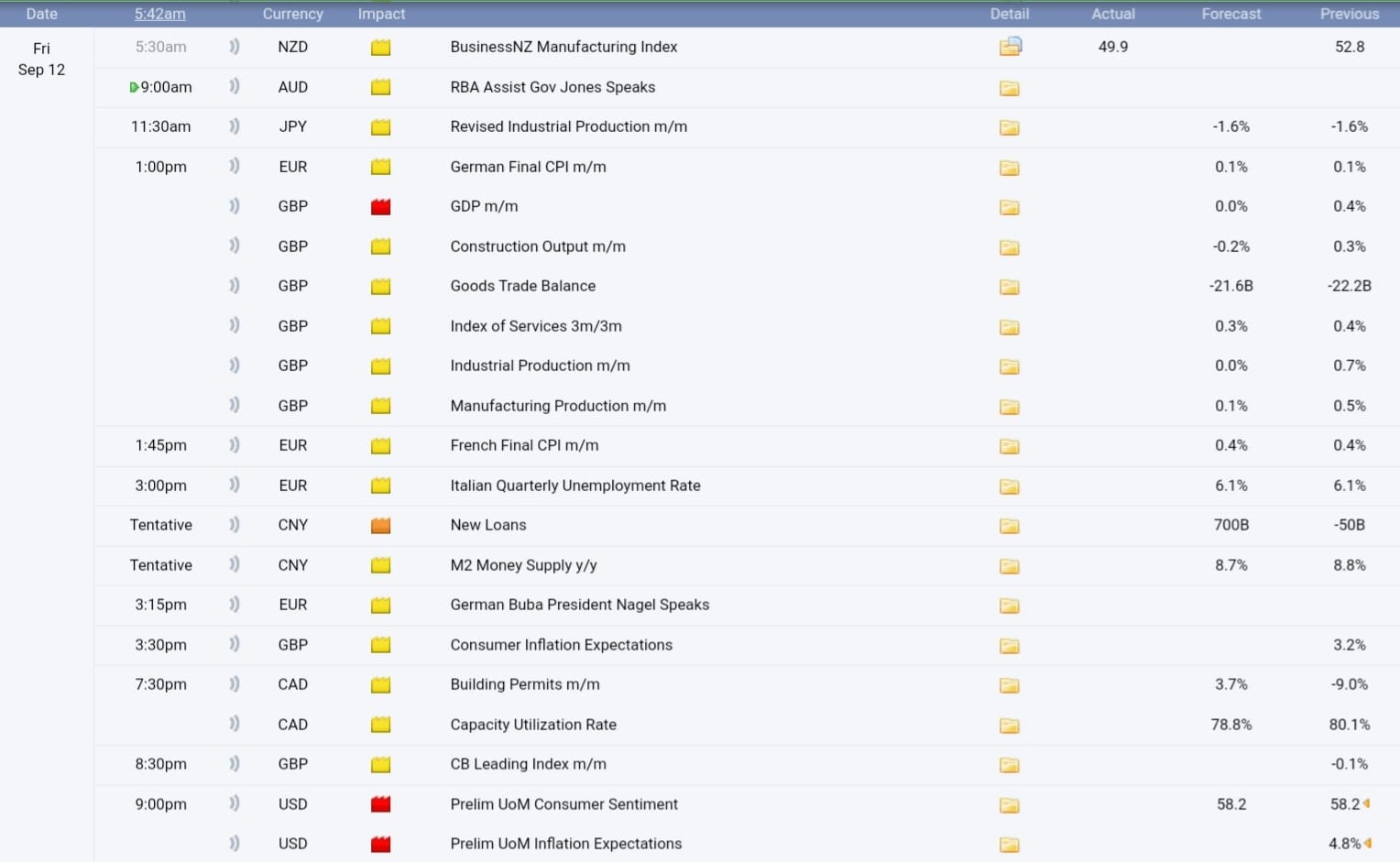1400x862 pixels.
Task: Click red high-impact icon for GDP m/m
Action: (x=380, y=207)
